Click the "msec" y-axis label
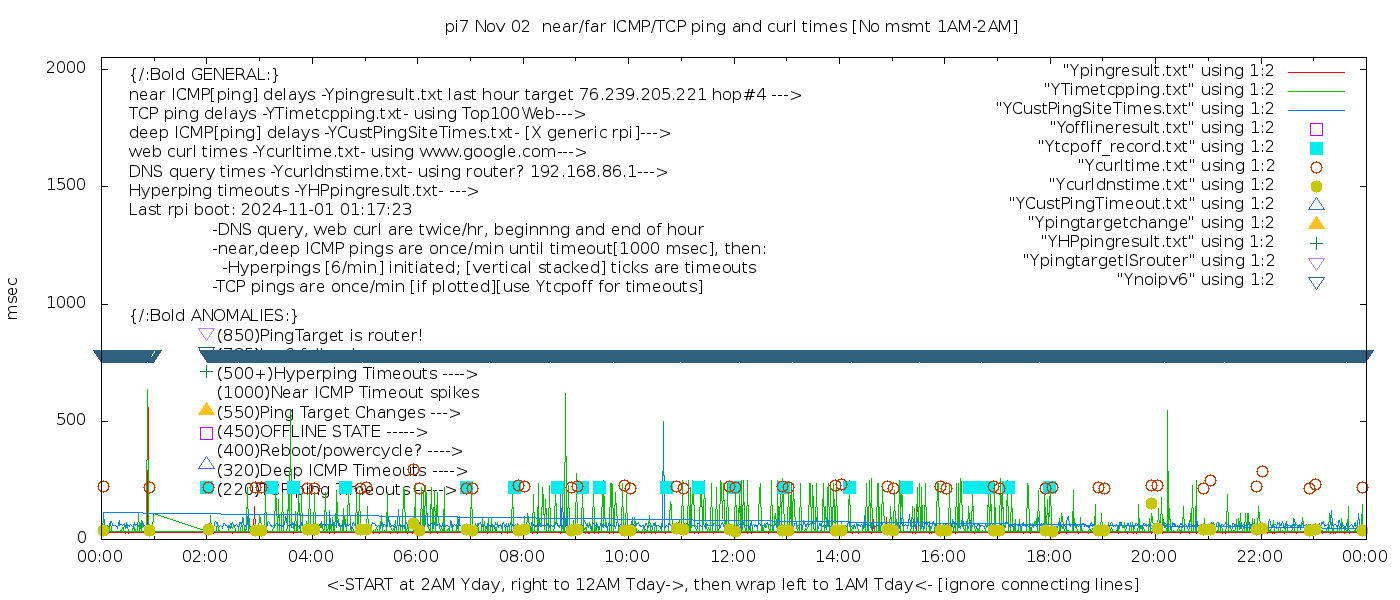 pyautogui.click(x=13, y=302)
